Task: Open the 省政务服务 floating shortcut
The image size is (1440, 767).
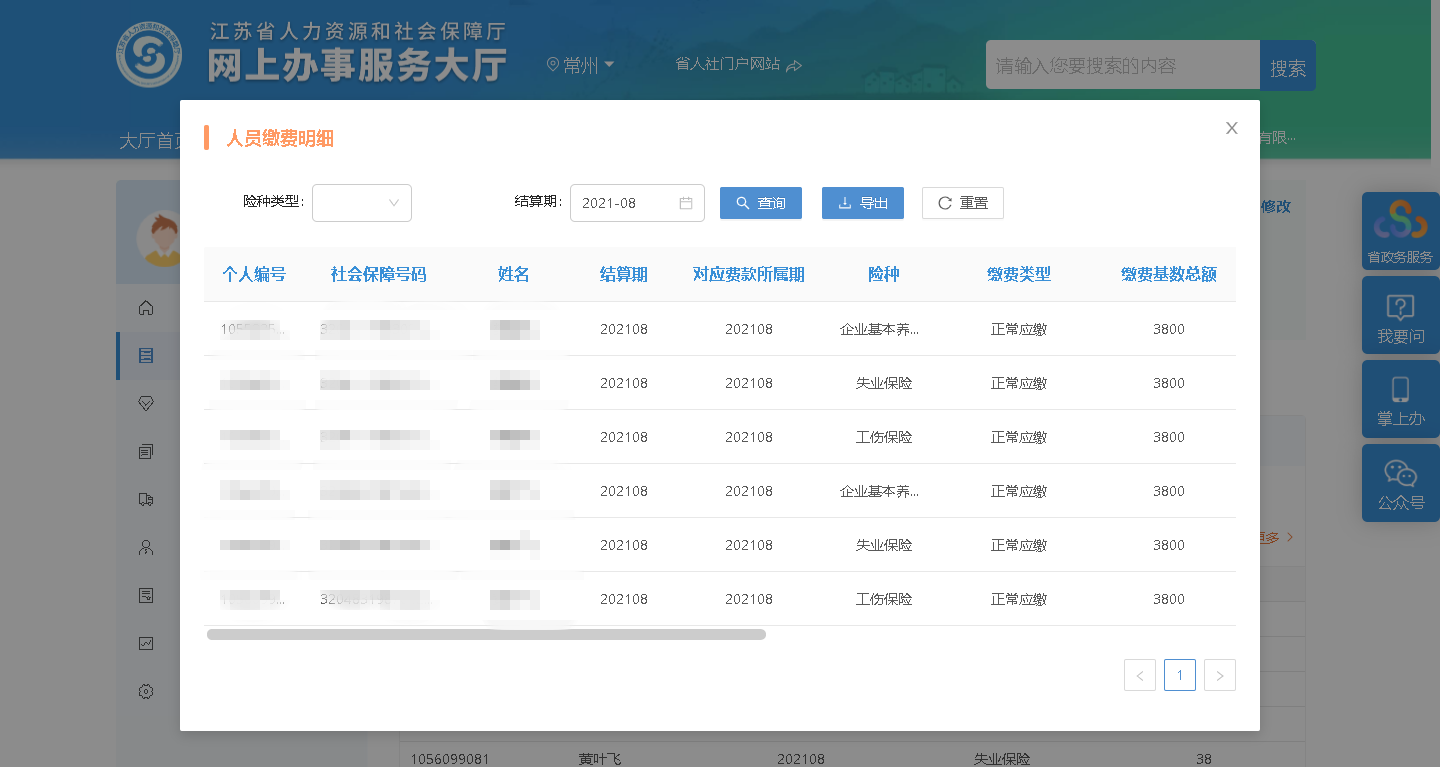Action: [x=1400, y=231]
